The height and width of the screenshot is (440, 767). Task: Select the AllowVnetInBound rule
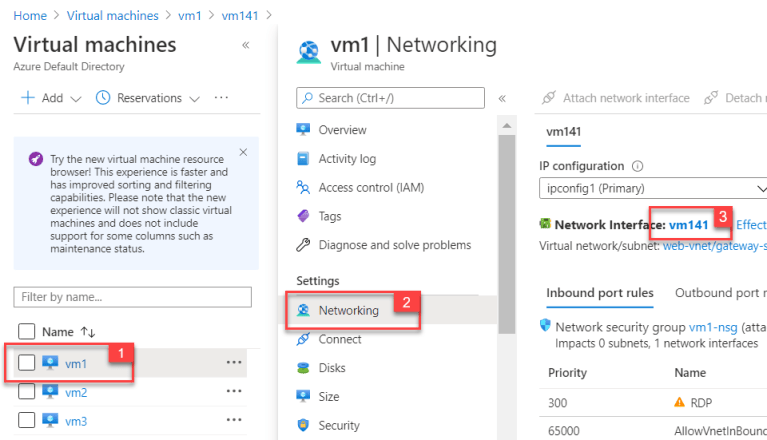click(x=721, y=431)
